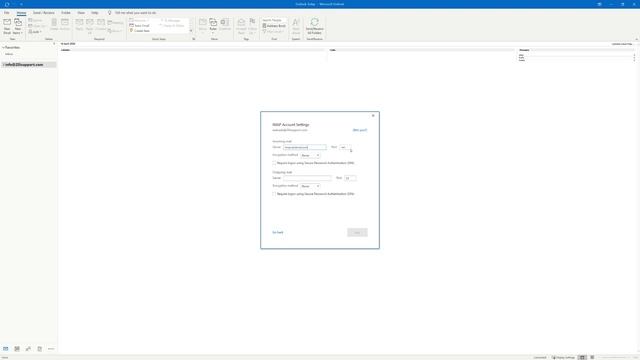Open the File menu
Image resolution: width=640 pixels, height=360 pixels.
[x=7, y=13]
